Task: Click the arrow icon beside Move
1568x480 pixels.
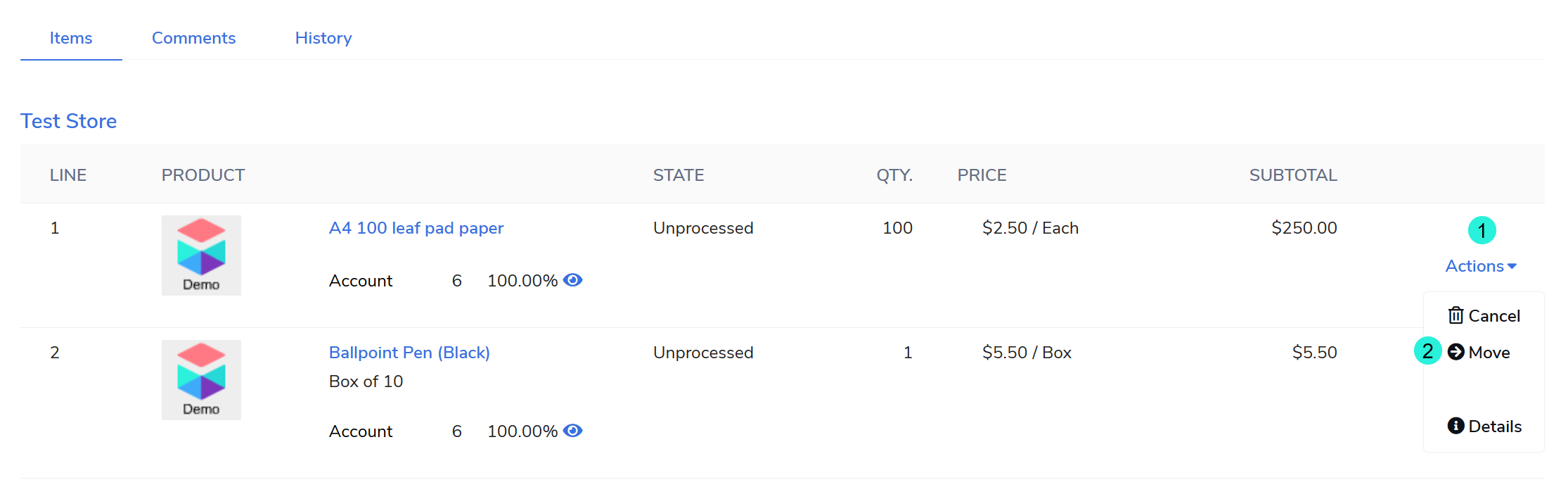Action: (x=1456, y=352)
